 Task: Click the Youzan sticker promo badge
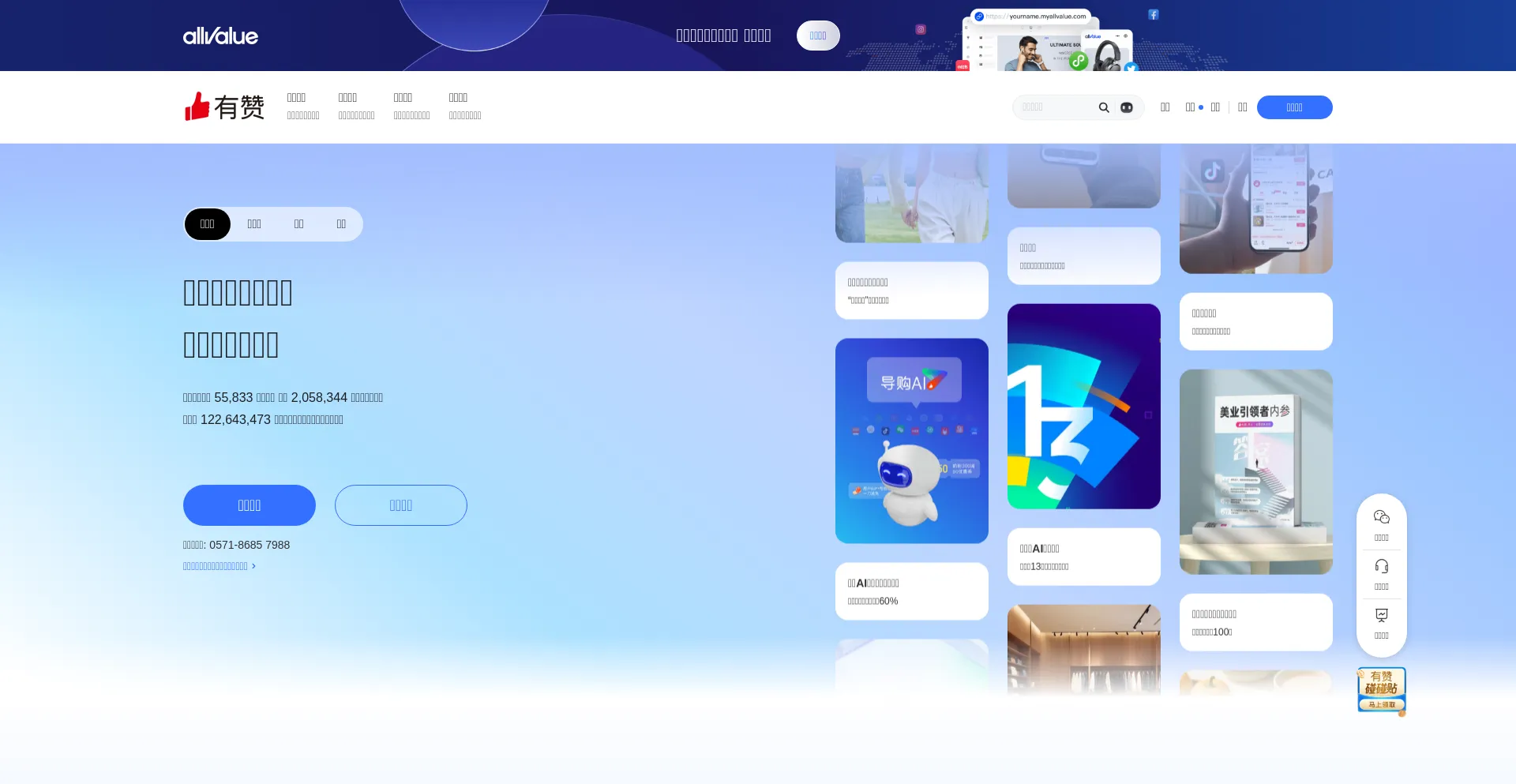[x=1381, y=690]
